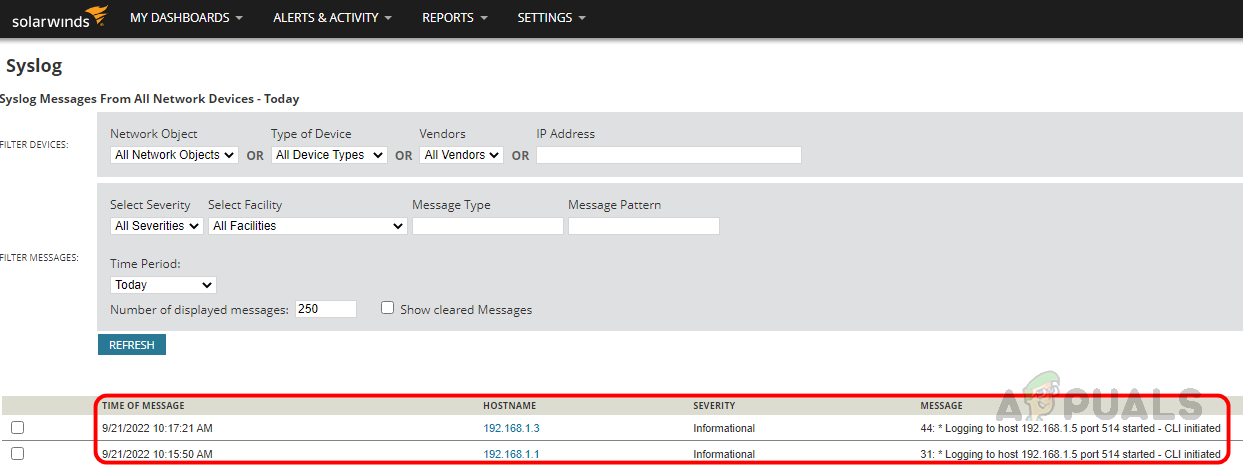The width and height of the screenshot is (1243, 466).
Task: Tick the checkbox for the 10:17:21 AM message
Action: [x=17, y=428]
